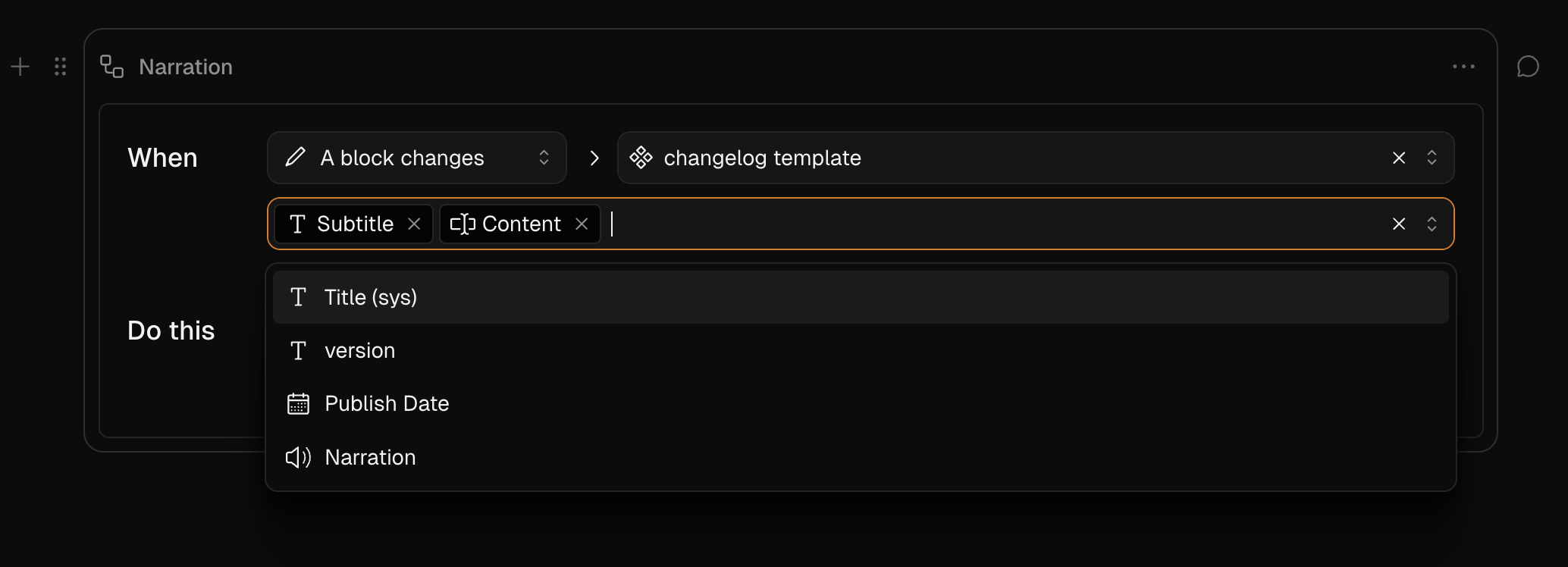Click the fields text input area
This screenshot has width=1568, height=567.
[993, 224]
